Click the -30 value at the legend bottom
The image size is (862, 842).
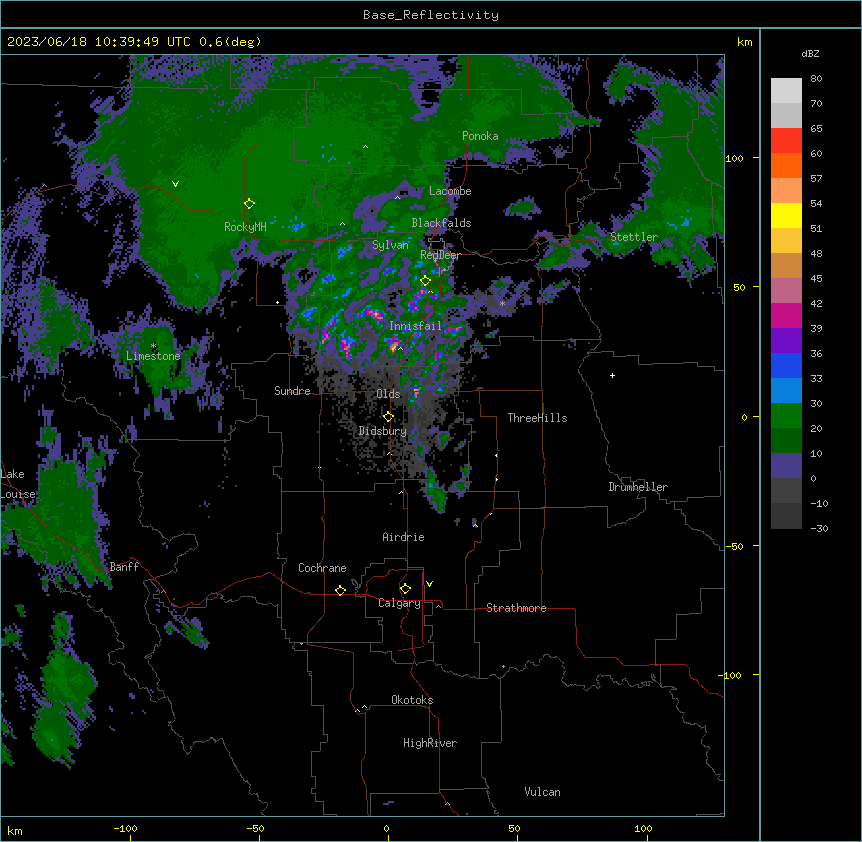pyautogui.click(x=819, y=528)
